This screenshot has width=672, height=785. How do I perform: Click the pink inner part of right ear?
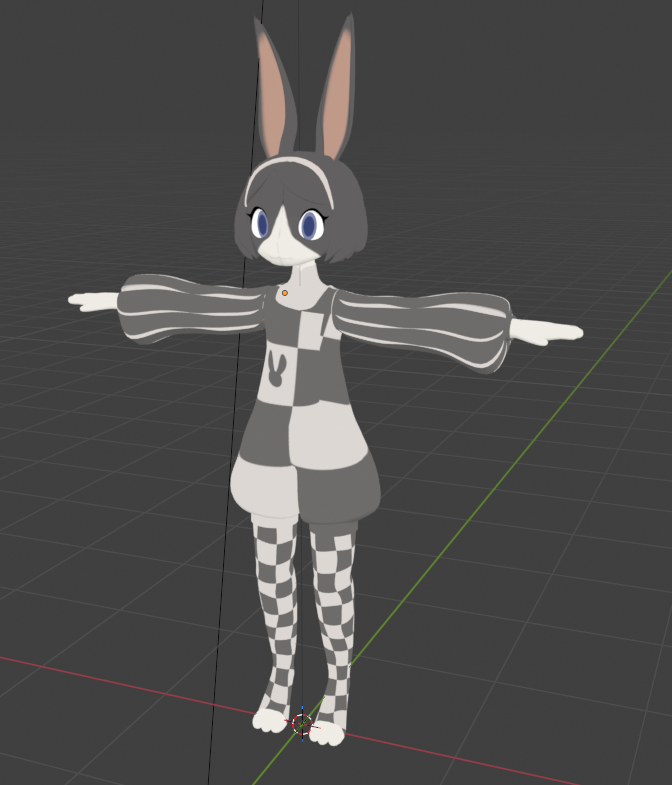(x=338, y=95)
